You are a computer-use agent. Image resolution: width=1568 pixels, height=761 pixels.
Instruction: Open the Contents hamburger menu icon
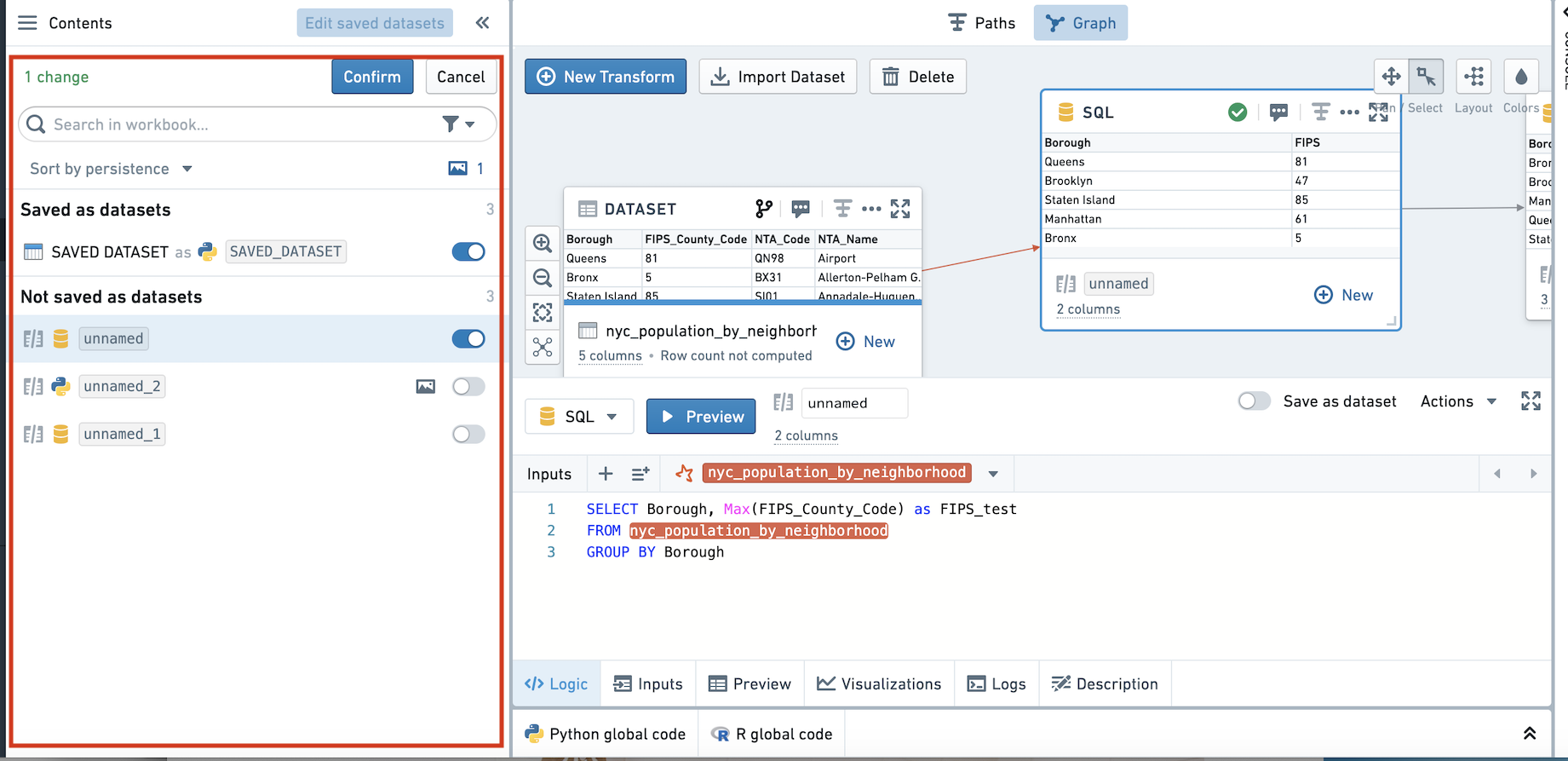tap(27, 23)
